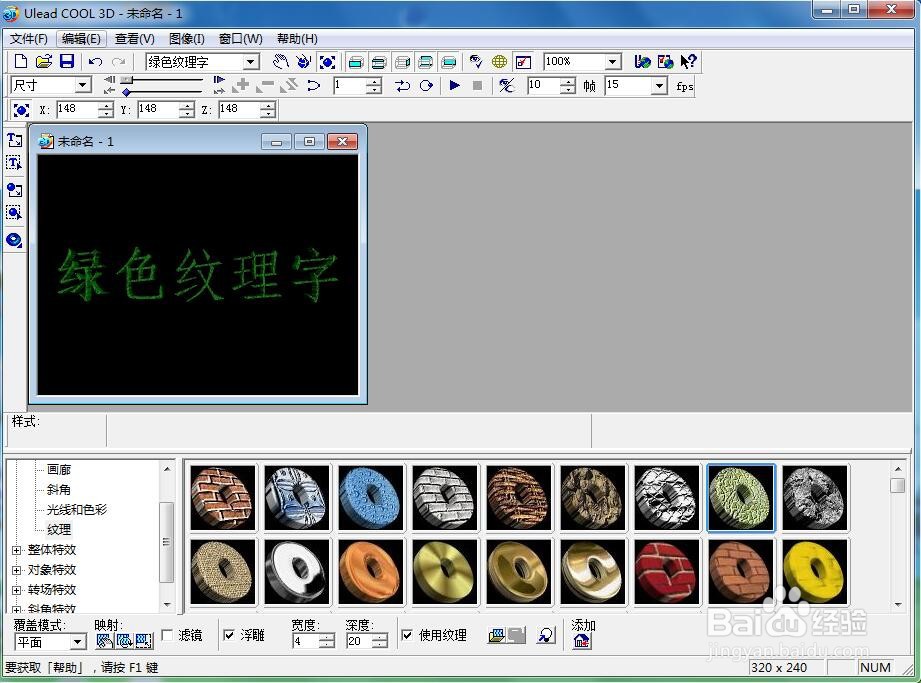Click the Insert graphic tool in left sidebar
Image resolution: width=921 pixels, height=683 pixels.
14,190
